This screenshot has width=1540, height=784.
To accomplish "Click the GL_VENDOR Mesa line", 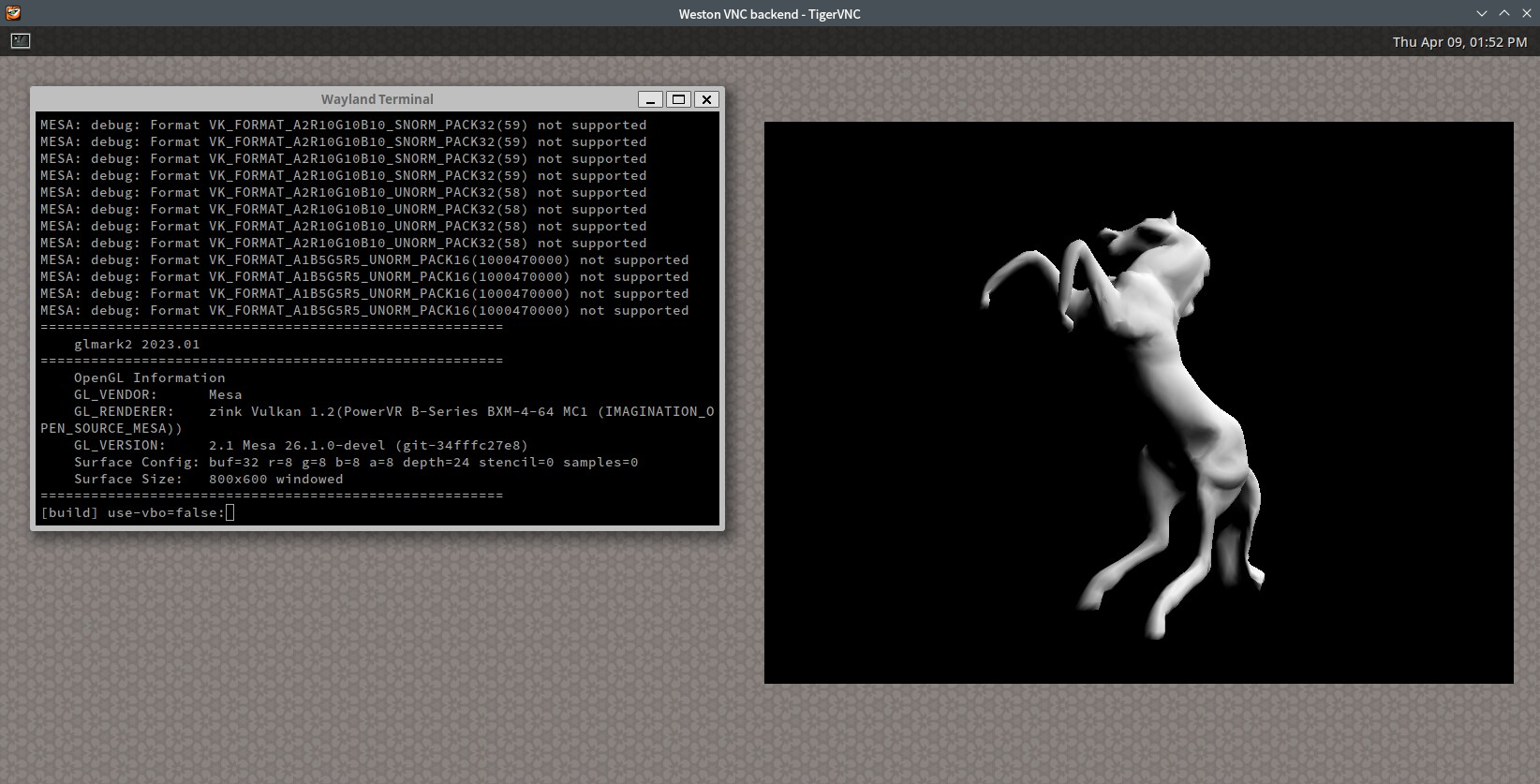I will (x=158, y=394).
